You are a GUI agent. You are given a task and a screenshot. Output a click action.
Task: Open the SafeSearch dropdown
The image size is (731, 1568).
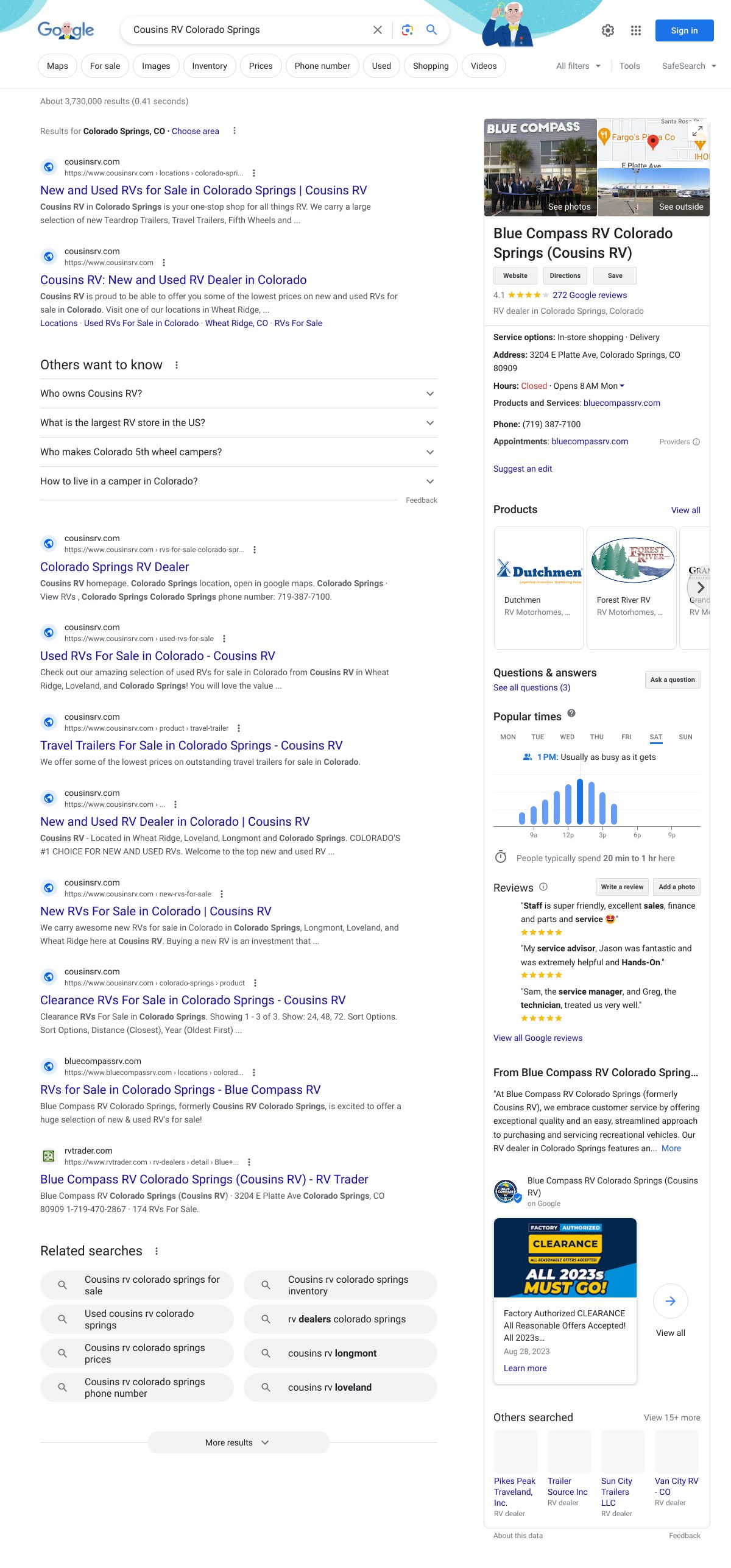click(688, 66)
